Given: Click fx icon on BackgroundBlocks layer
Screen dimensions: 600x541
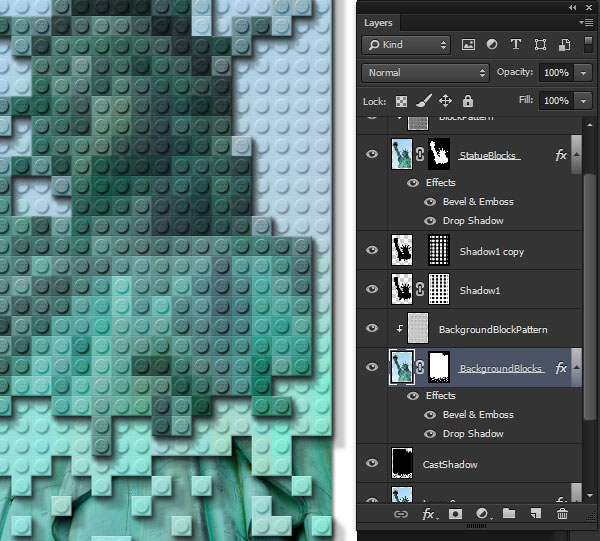Looking at the screenshot, I should tap(561, 368).
